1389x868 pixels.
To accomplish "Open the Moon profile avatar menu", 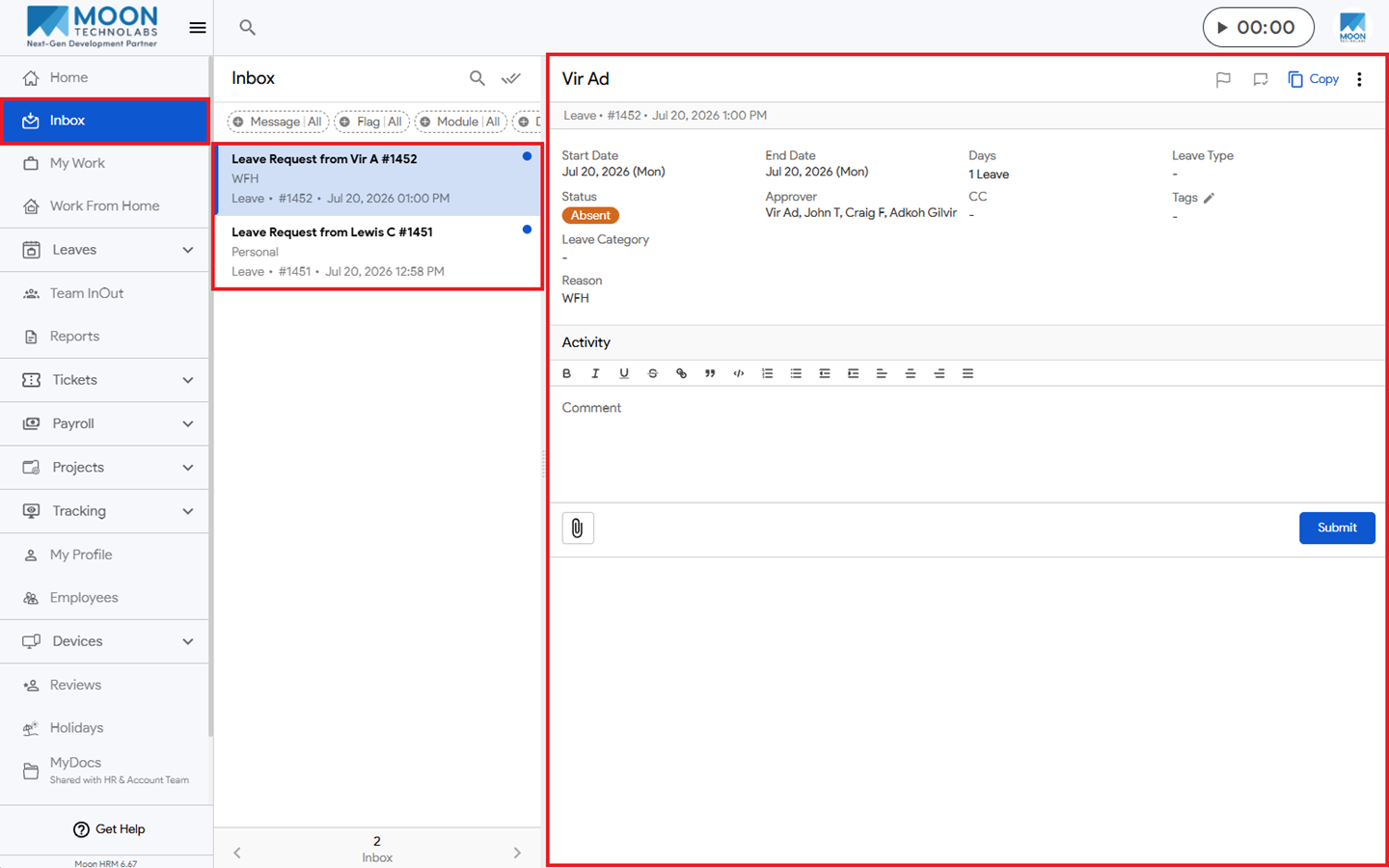I will point(1352,27).
